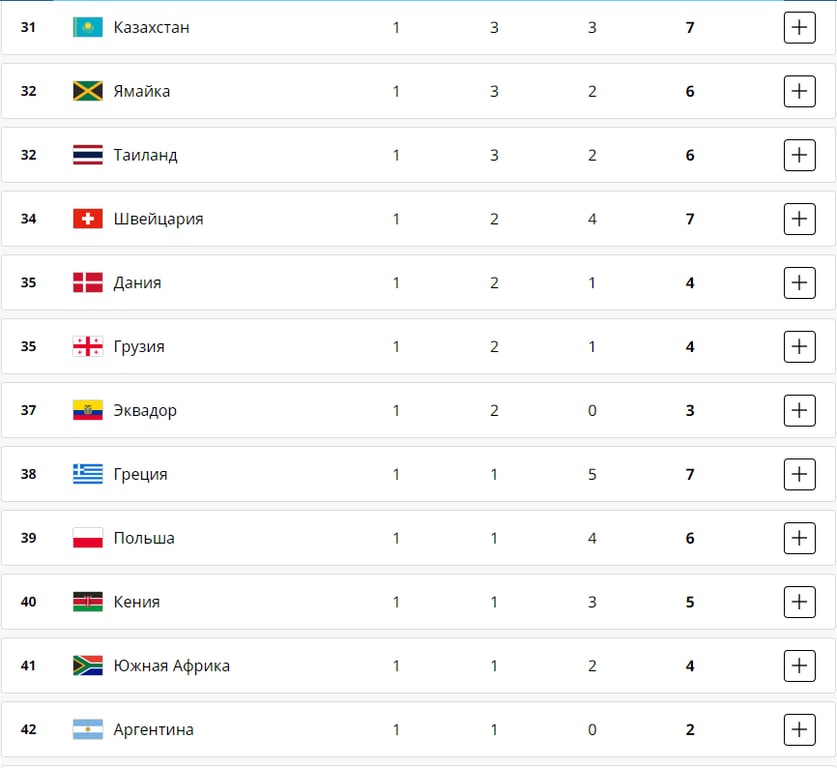Click the Switzerland flag icon
Screen dimensions: 837x768
tap(88, 219)
